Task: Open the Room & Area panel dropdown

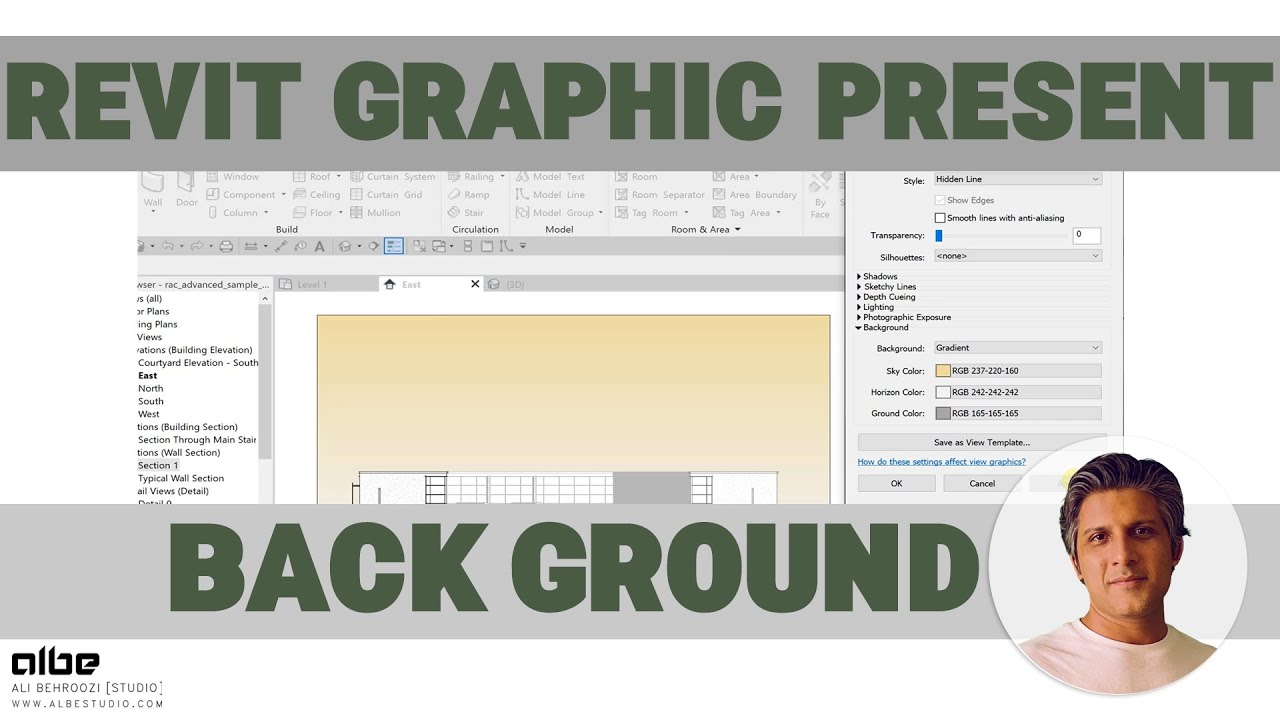Action: tap(706, 229)
